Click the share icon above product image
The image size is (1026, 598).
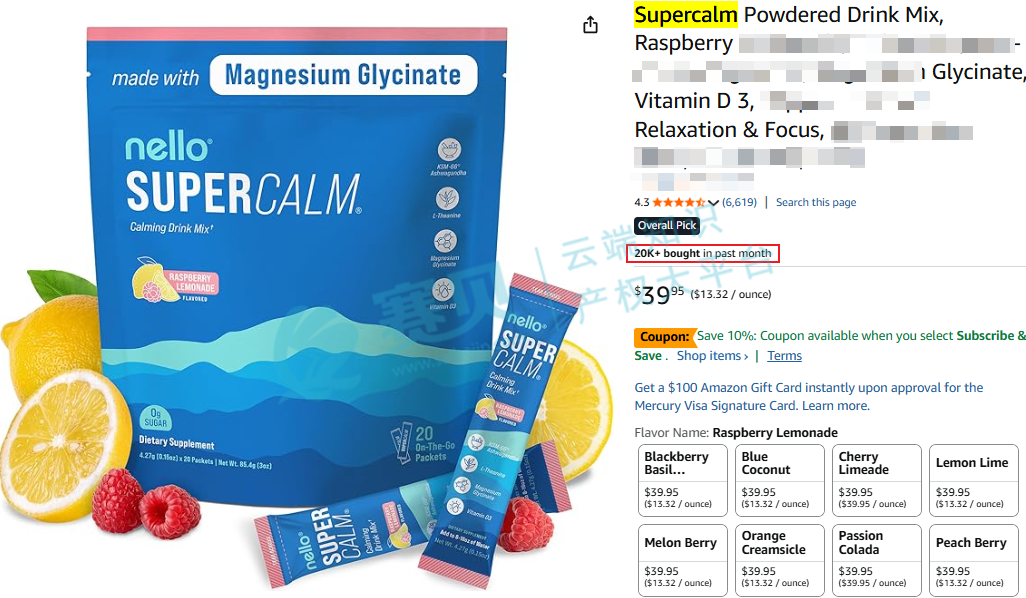pos(590,25)
